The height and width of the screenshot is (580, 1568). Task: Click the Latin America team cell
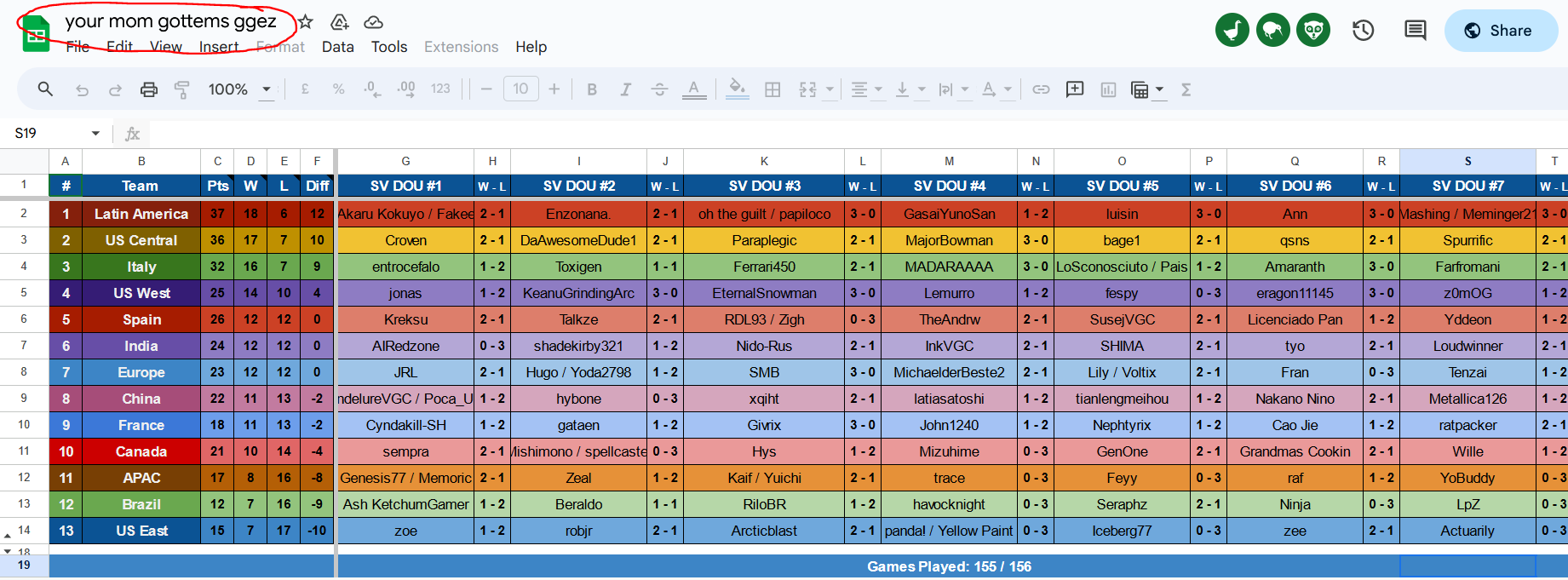pyautogui.click(x=141, y=214)
